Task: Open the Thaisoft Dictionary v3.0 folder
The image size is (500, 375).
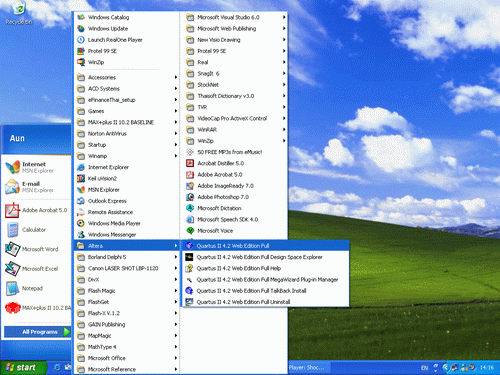Action: pos(235,96)
